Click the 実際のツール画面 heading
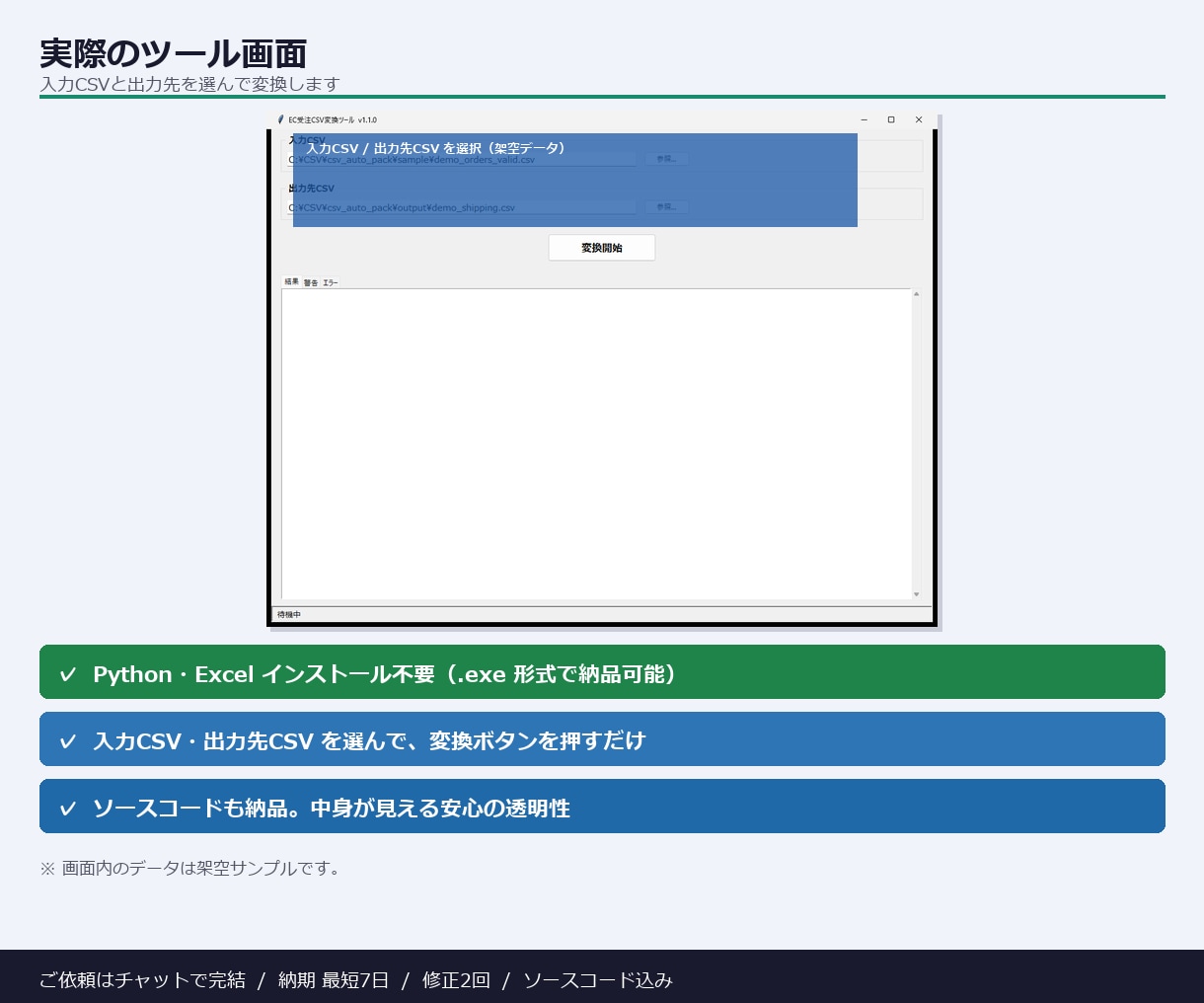 point(174,53)
